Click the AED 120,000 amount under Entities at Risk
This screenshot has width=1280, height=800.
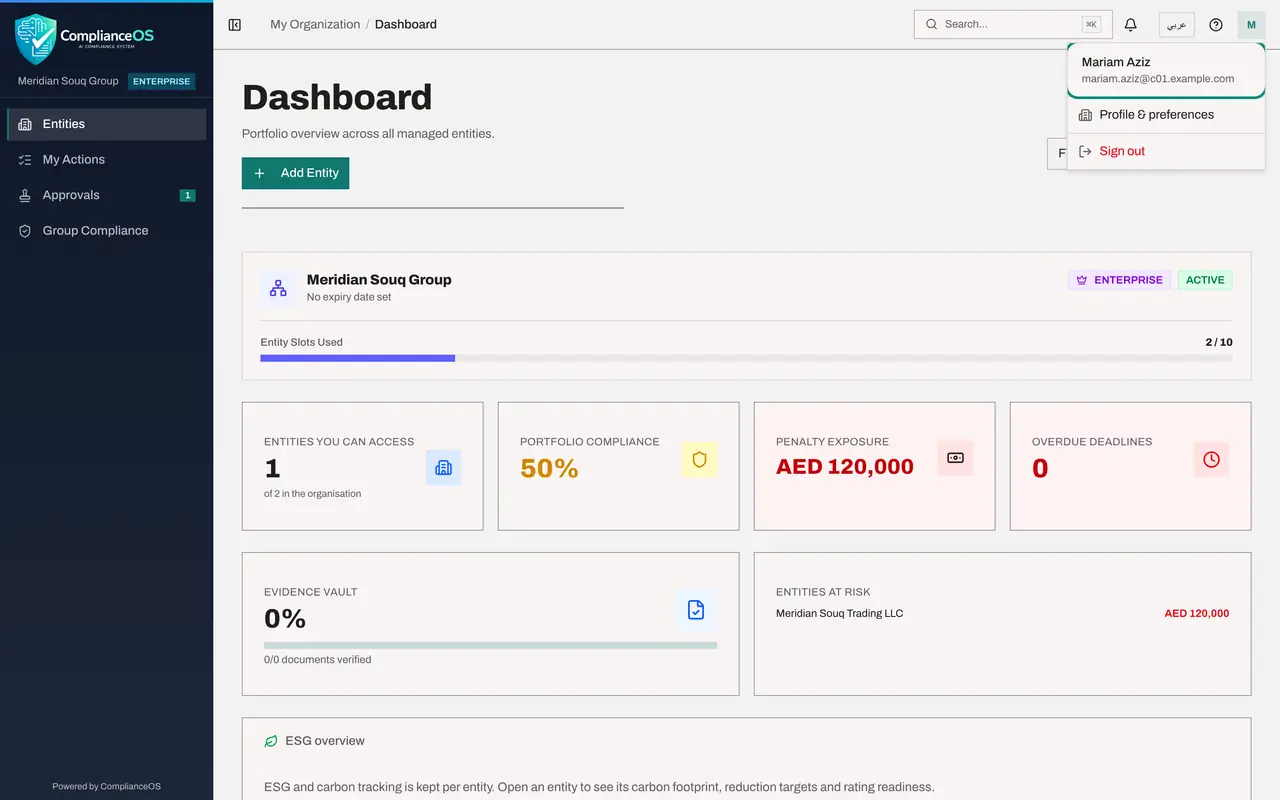click(x=1197, y=614)
